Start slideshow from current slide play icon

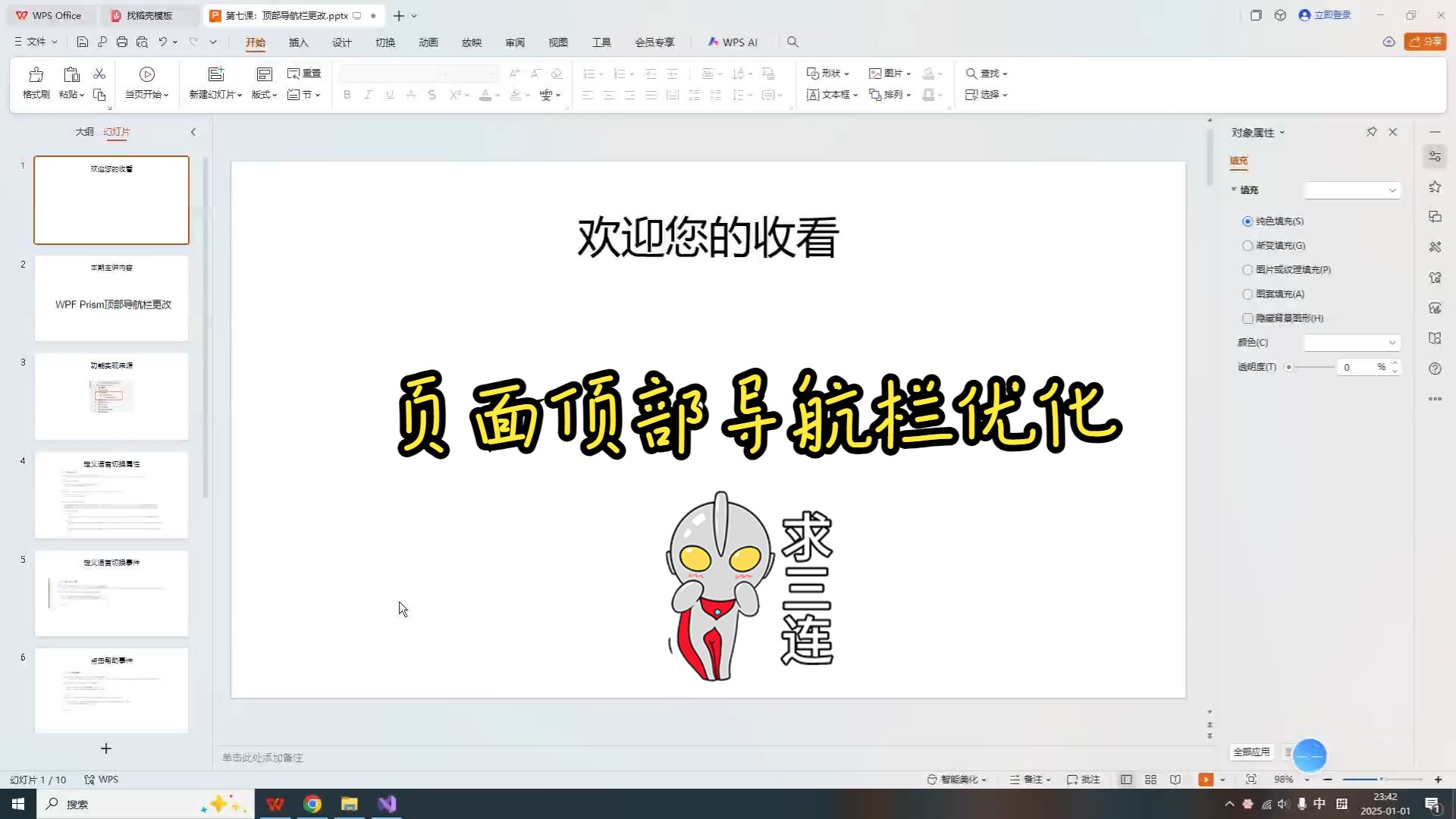[x=147, y=74]
